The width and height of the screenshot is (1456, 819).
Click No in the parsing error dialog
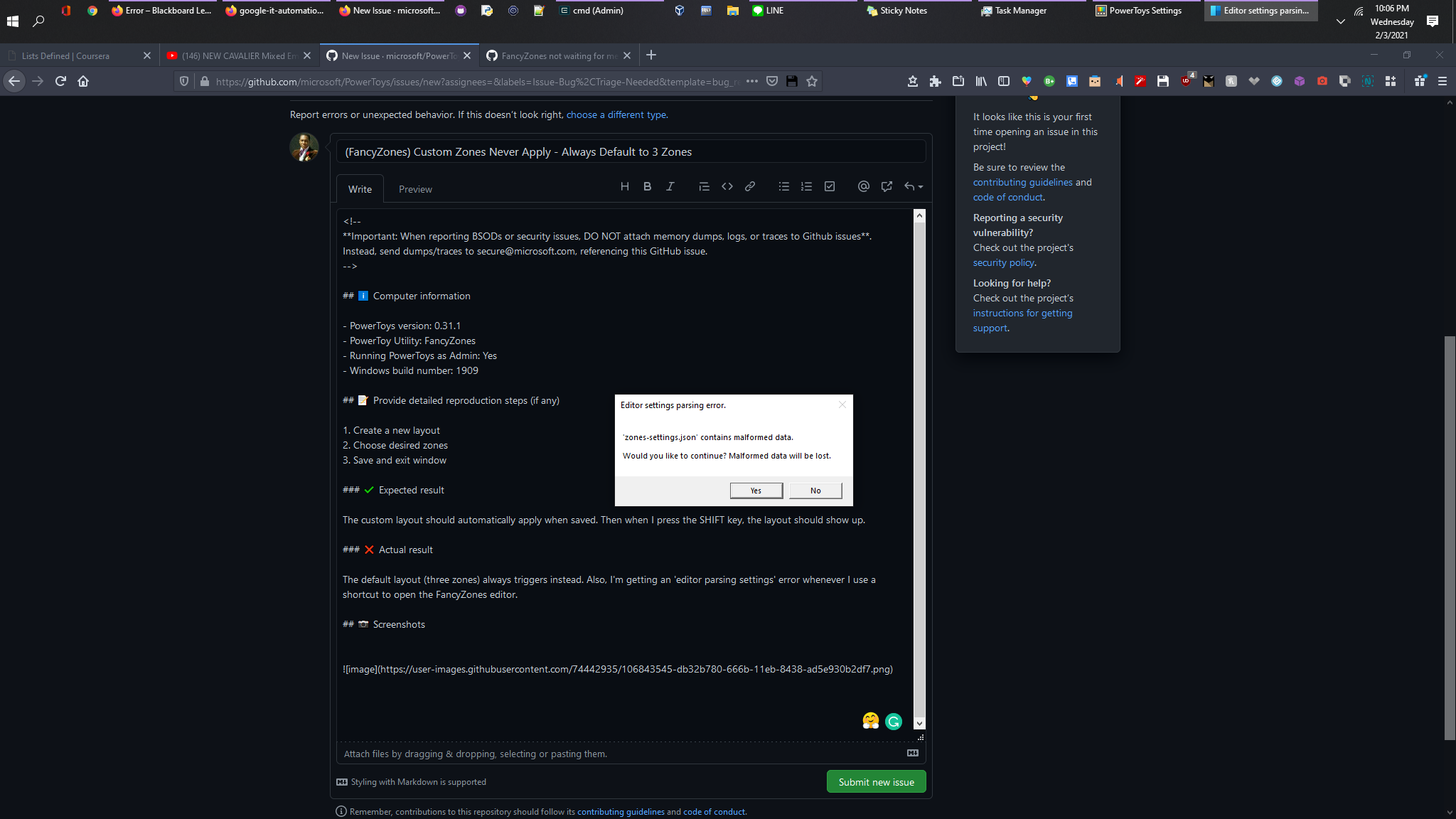[815, 490]
